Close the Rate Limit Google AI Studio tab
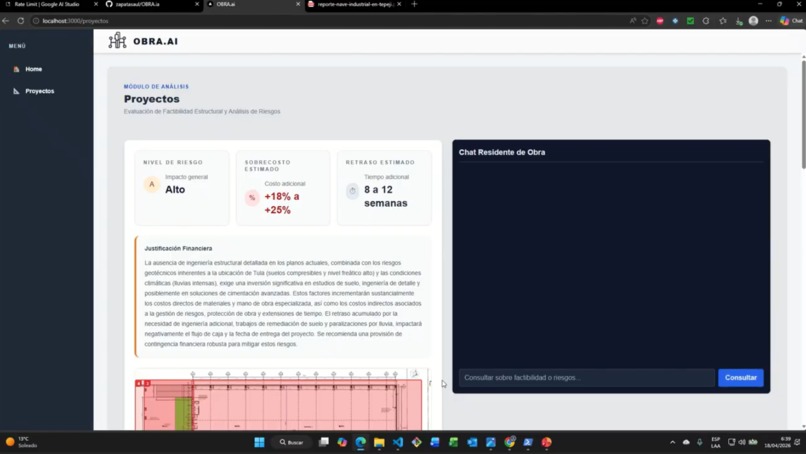Viewport: 806px width, 454px height. tap(96, 4)
